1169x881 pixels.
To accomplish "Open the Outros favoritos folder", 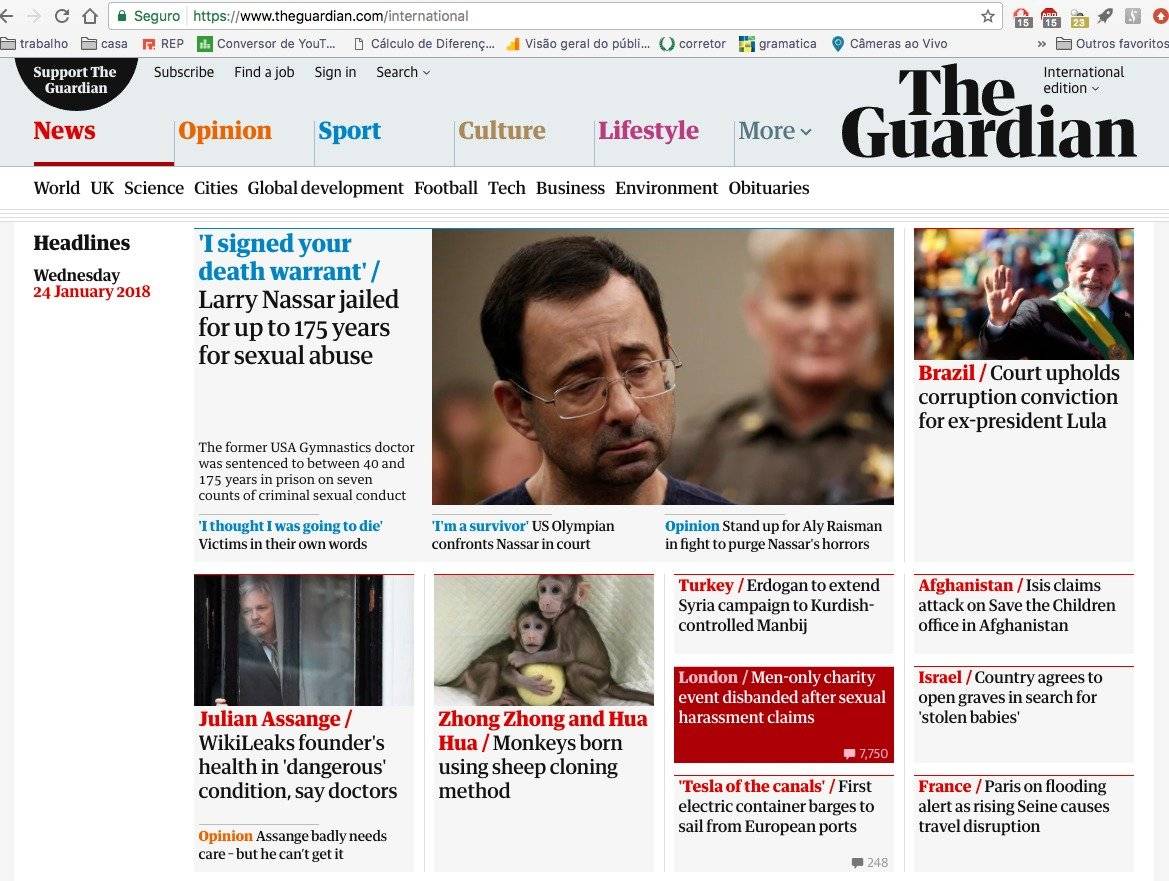I will click(1112, 43).
